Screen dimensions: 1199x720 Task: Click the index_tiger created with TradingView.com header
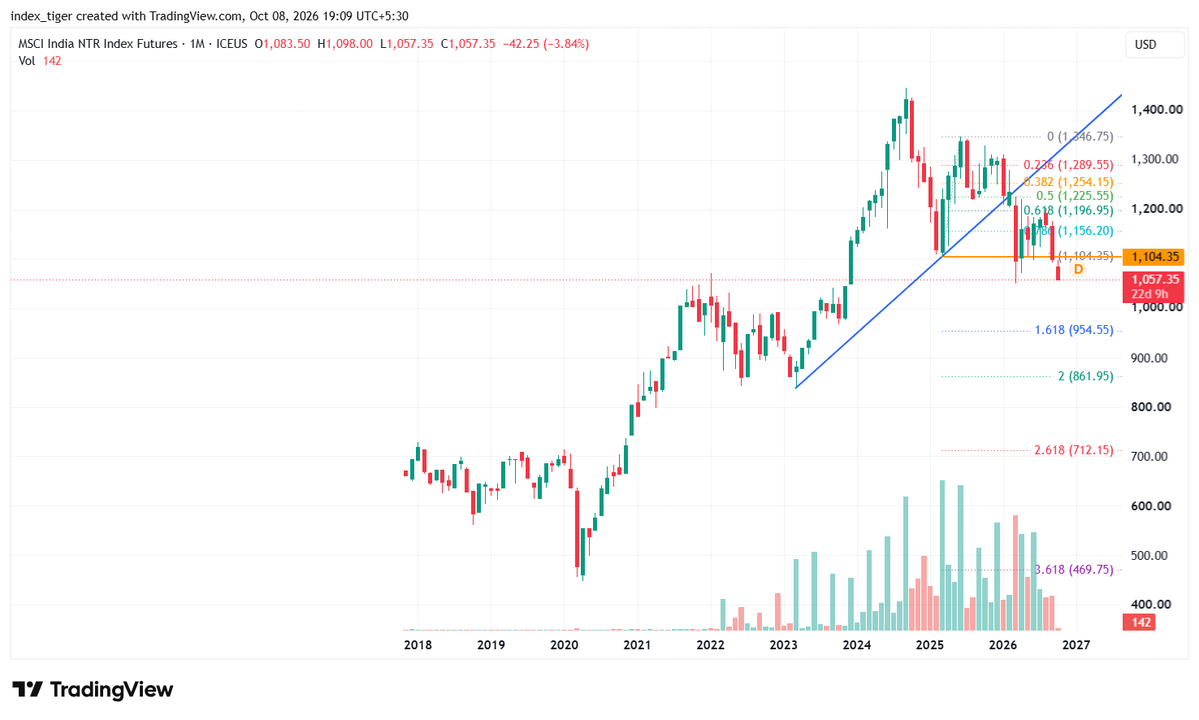(210, 16)
